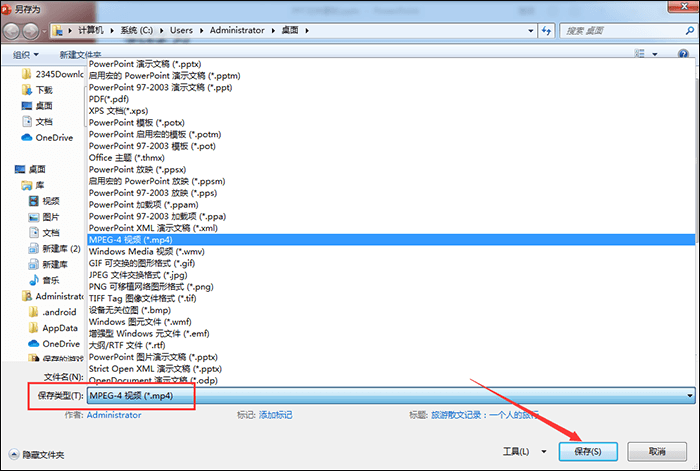Click the Administrator author link
This screenshot has height=471, width=700.
(114, 415)
